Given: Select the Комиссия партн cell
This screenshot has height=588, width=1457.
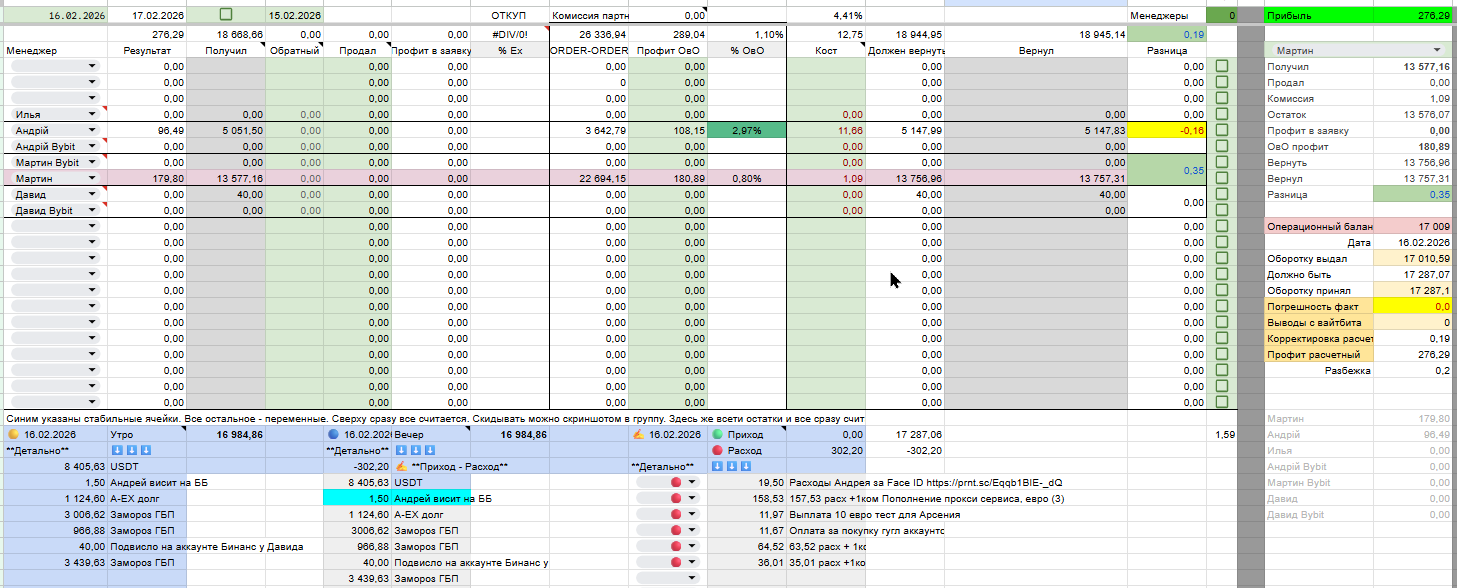Looking at the screenshot, I should 589,16.
